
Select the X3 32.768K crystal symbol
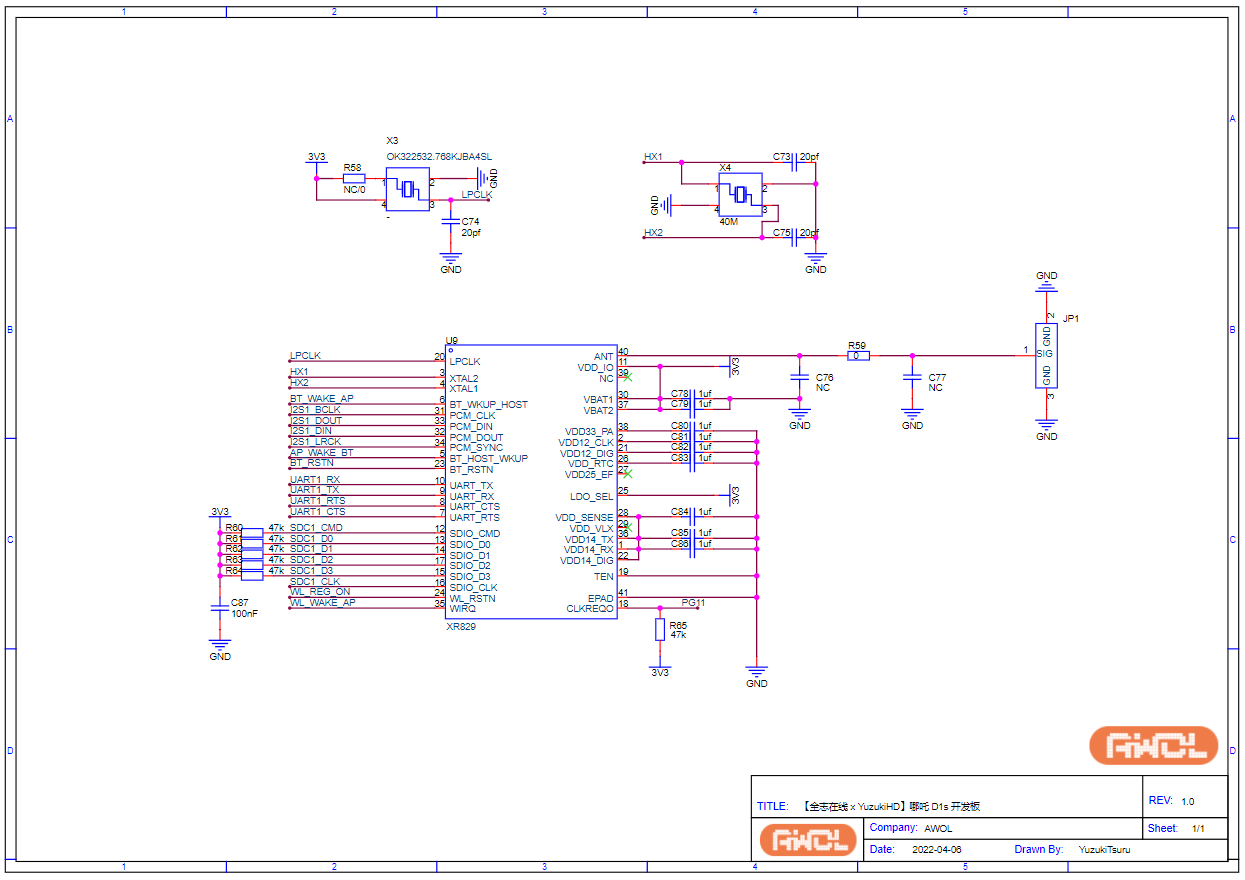[407, 189]
